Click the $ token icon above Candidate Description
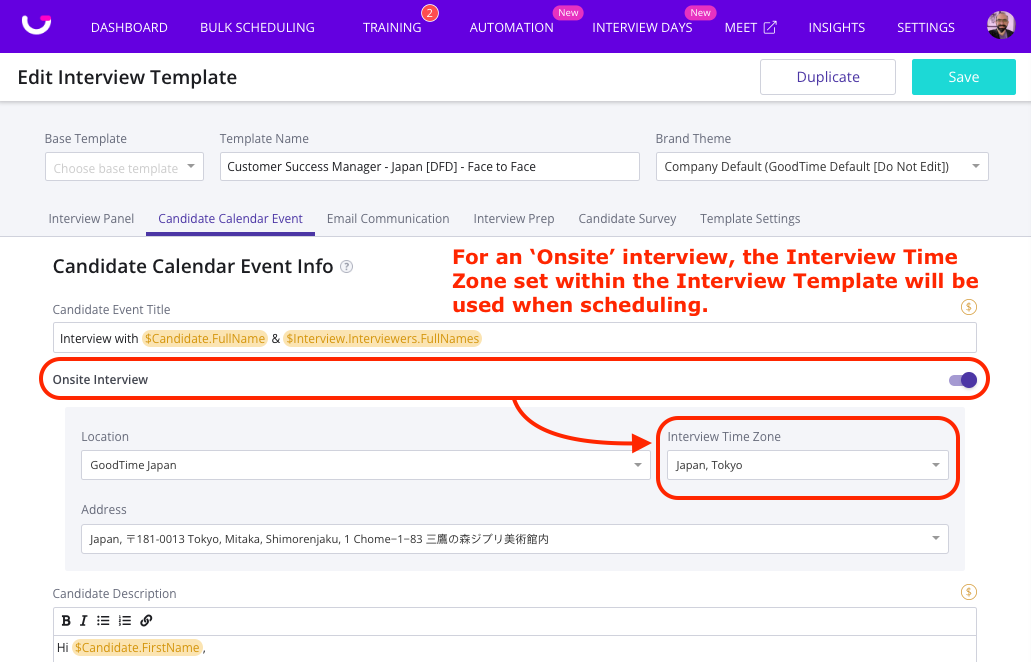The image size is (1031, 662). 968,592
